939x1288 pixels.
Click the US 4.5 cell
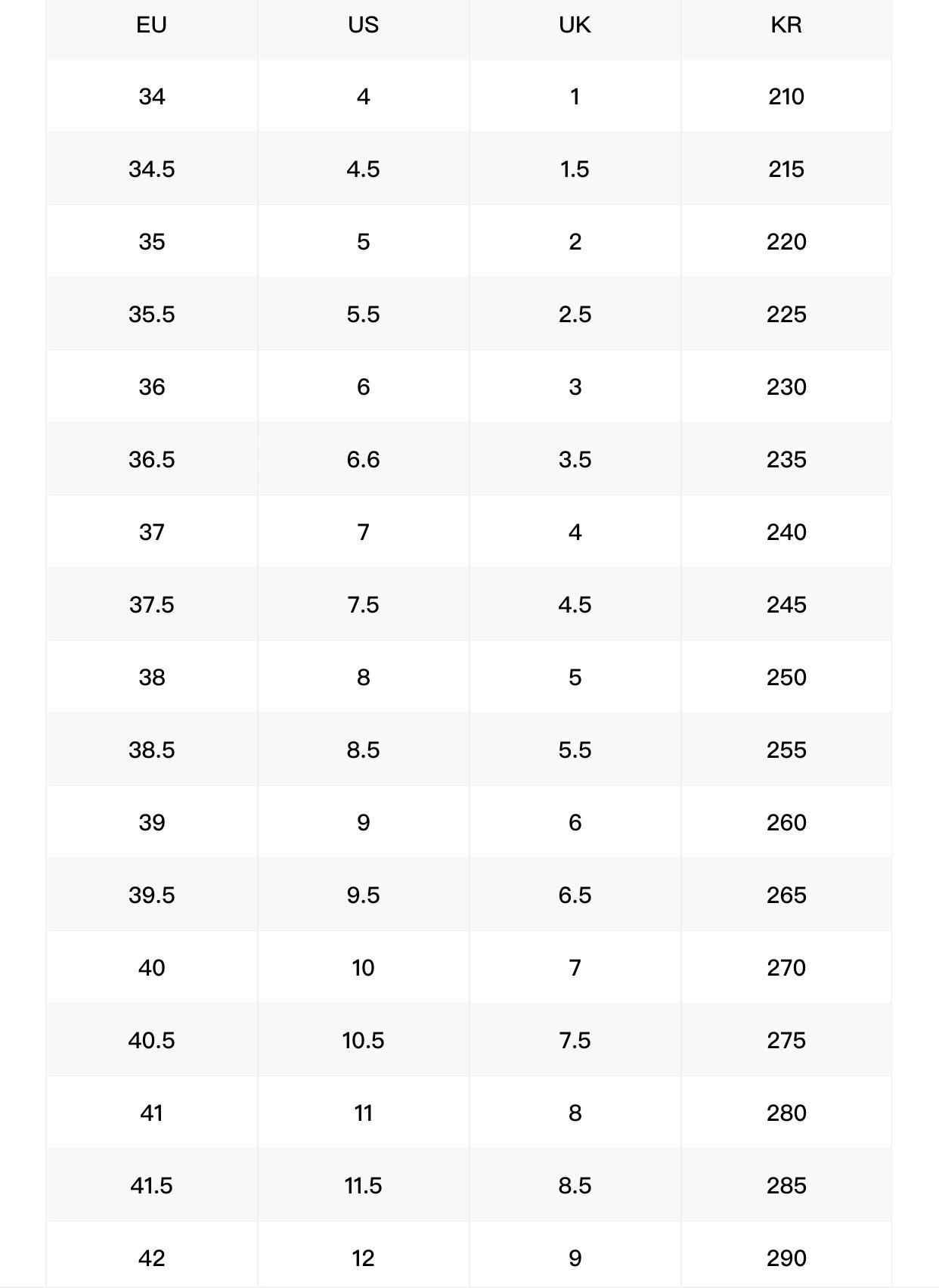click(x=363, y=169)
